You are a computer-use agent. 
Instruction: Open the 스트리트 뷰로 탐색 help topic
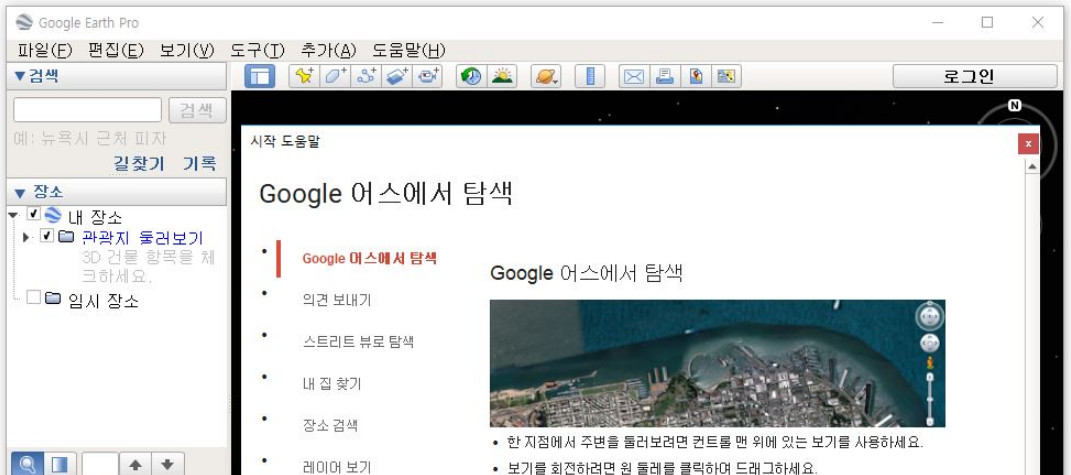pos(358,342)
